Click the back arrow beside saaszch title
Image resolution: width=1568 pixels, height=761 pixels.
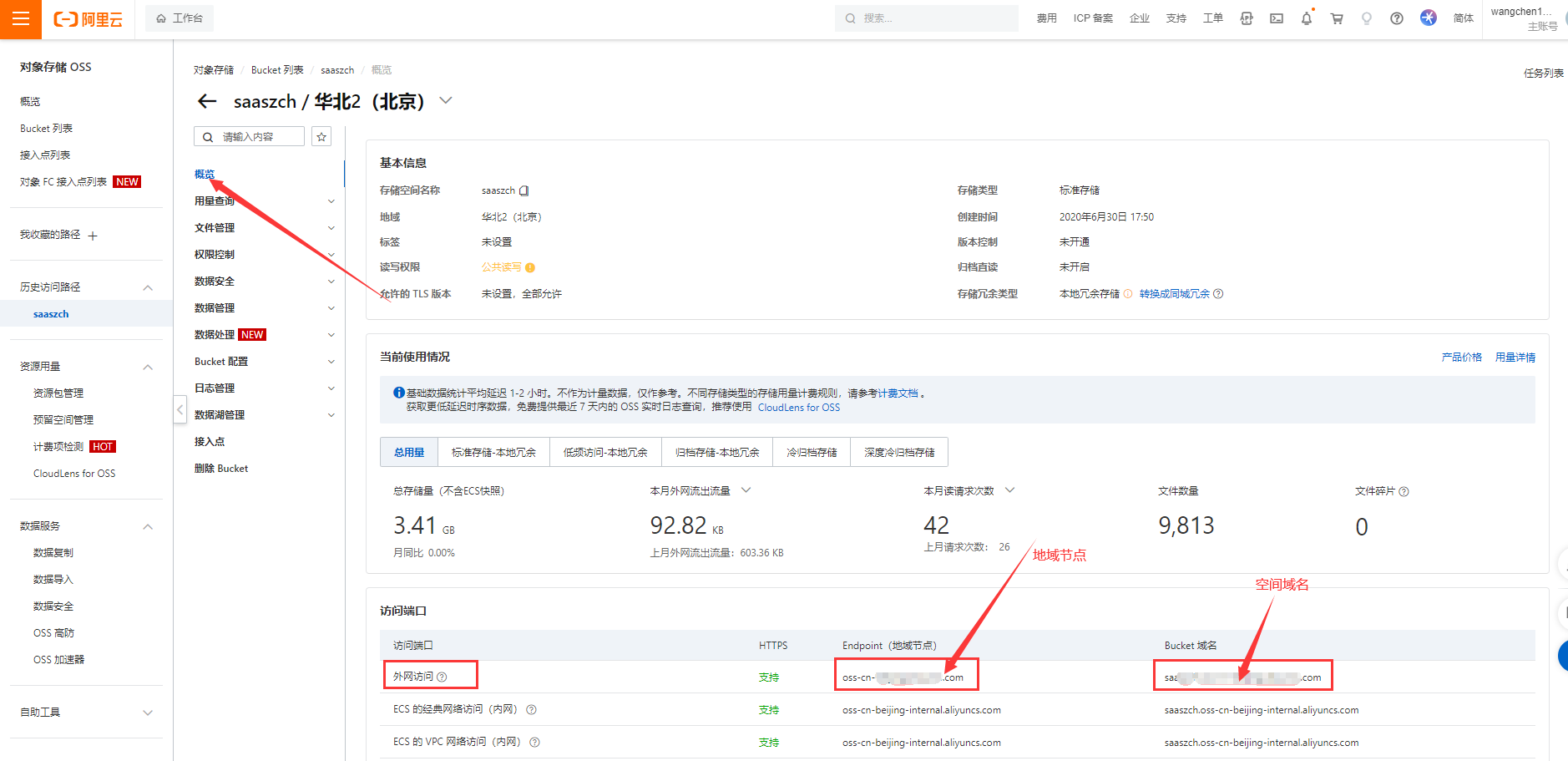tap(206, 101)
